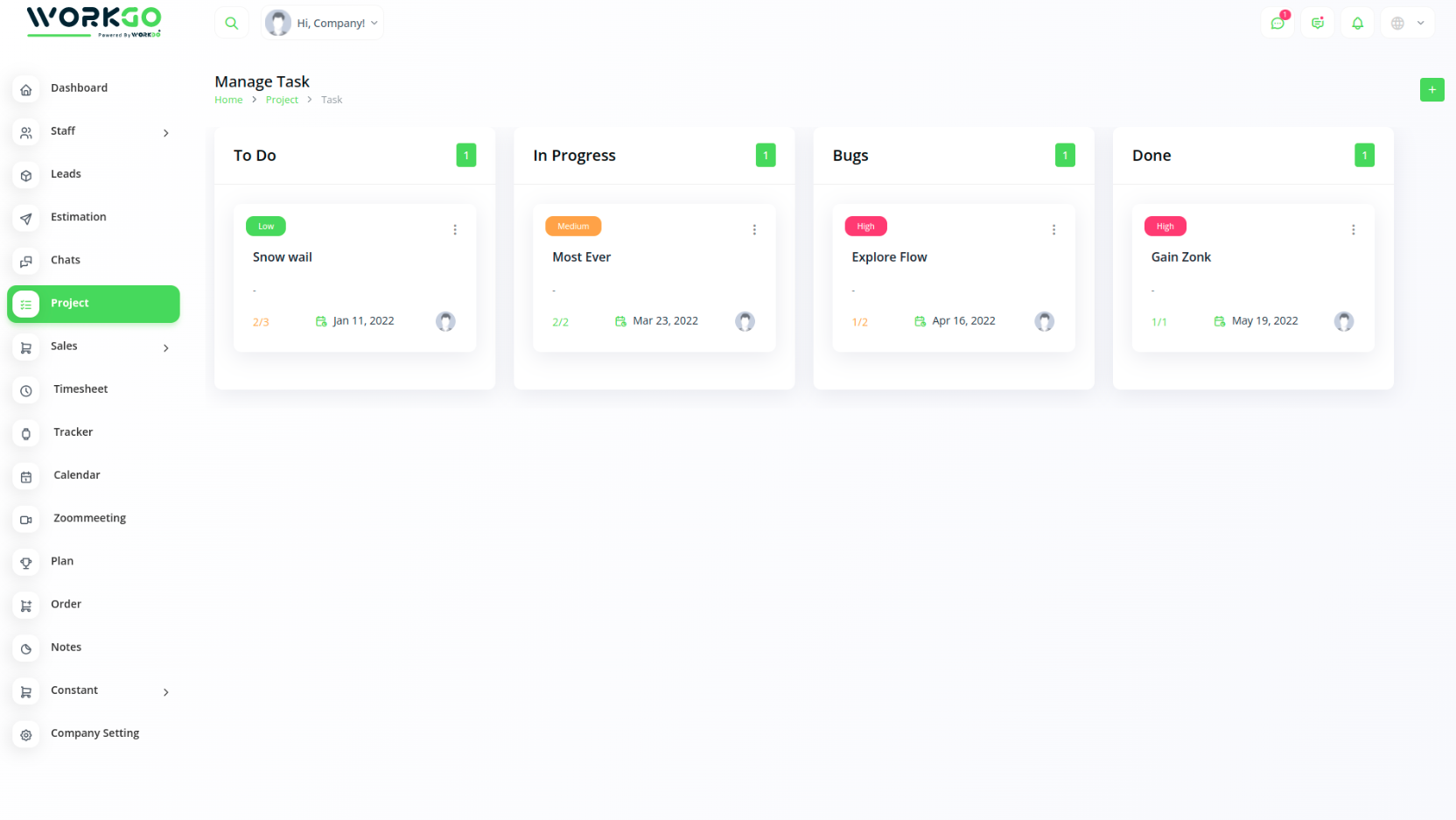
Task: Open the language globe dropdown
Action: click(x=1407, y=24)
